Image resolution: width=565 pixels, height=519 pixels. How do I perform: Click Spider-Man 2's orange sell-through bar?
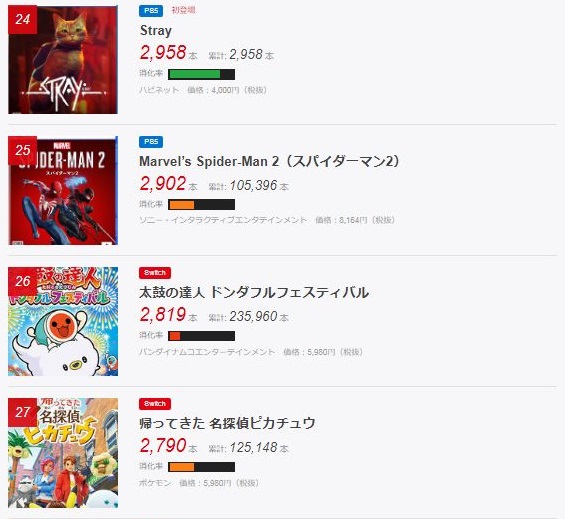click(201, 205)
